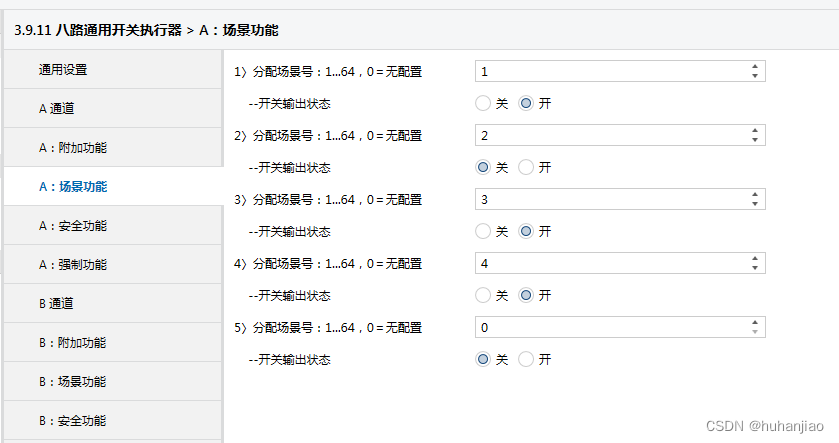This screenshot has width=839, height=443.
Task: Decrease scene number for assignment 2
Action: [x=754, y=140]
